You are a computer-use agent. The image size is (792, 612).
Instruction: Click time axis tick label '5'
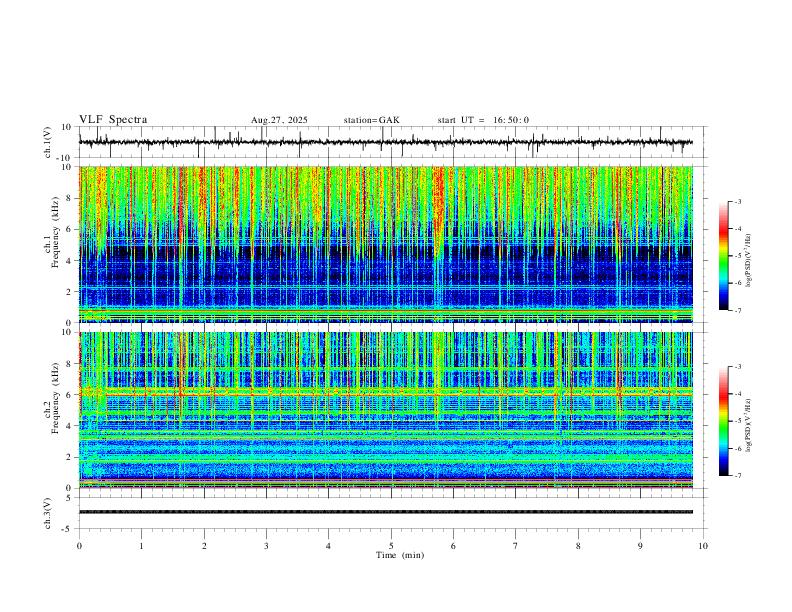pos(391,546)
